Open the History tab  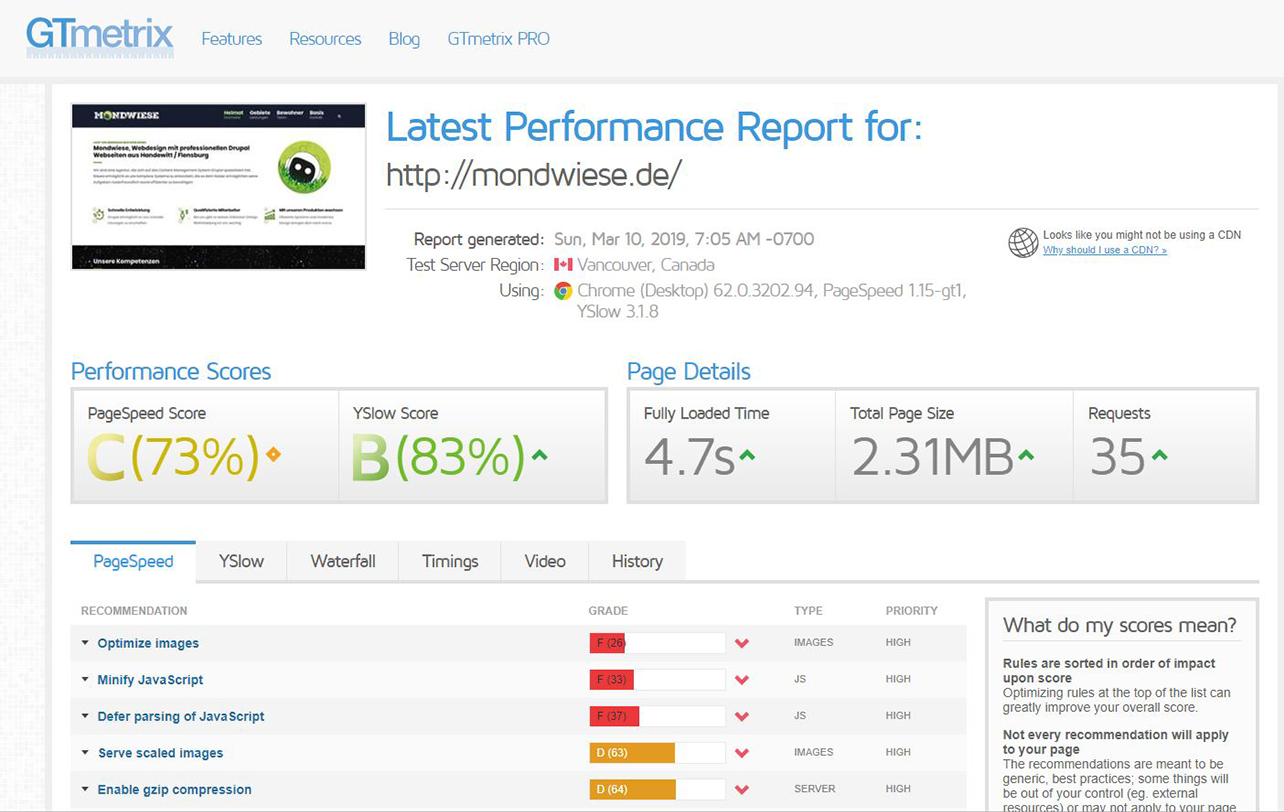pos(637,561)
